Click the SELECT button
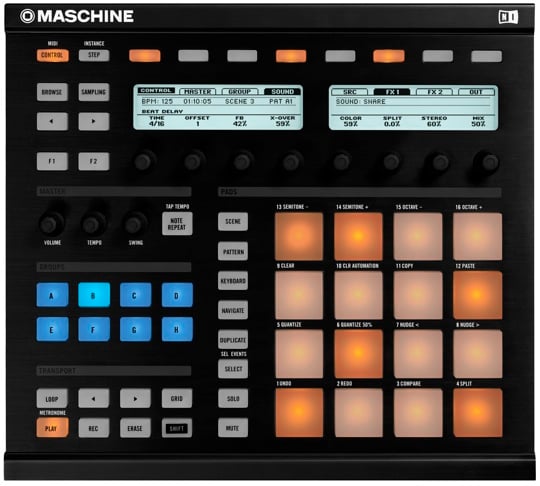 [x=233, y=369]
